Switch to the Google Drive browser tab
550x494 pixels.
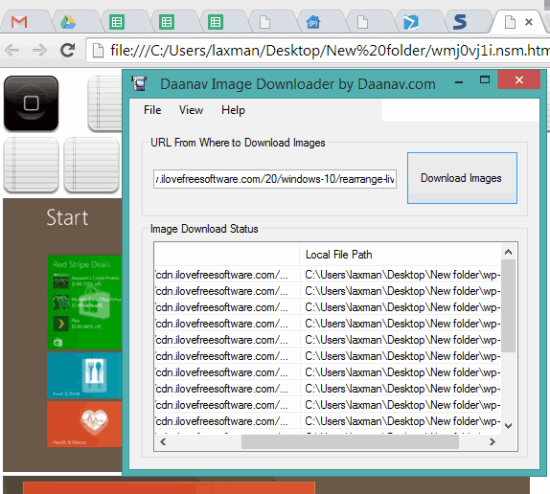[68, 22]
